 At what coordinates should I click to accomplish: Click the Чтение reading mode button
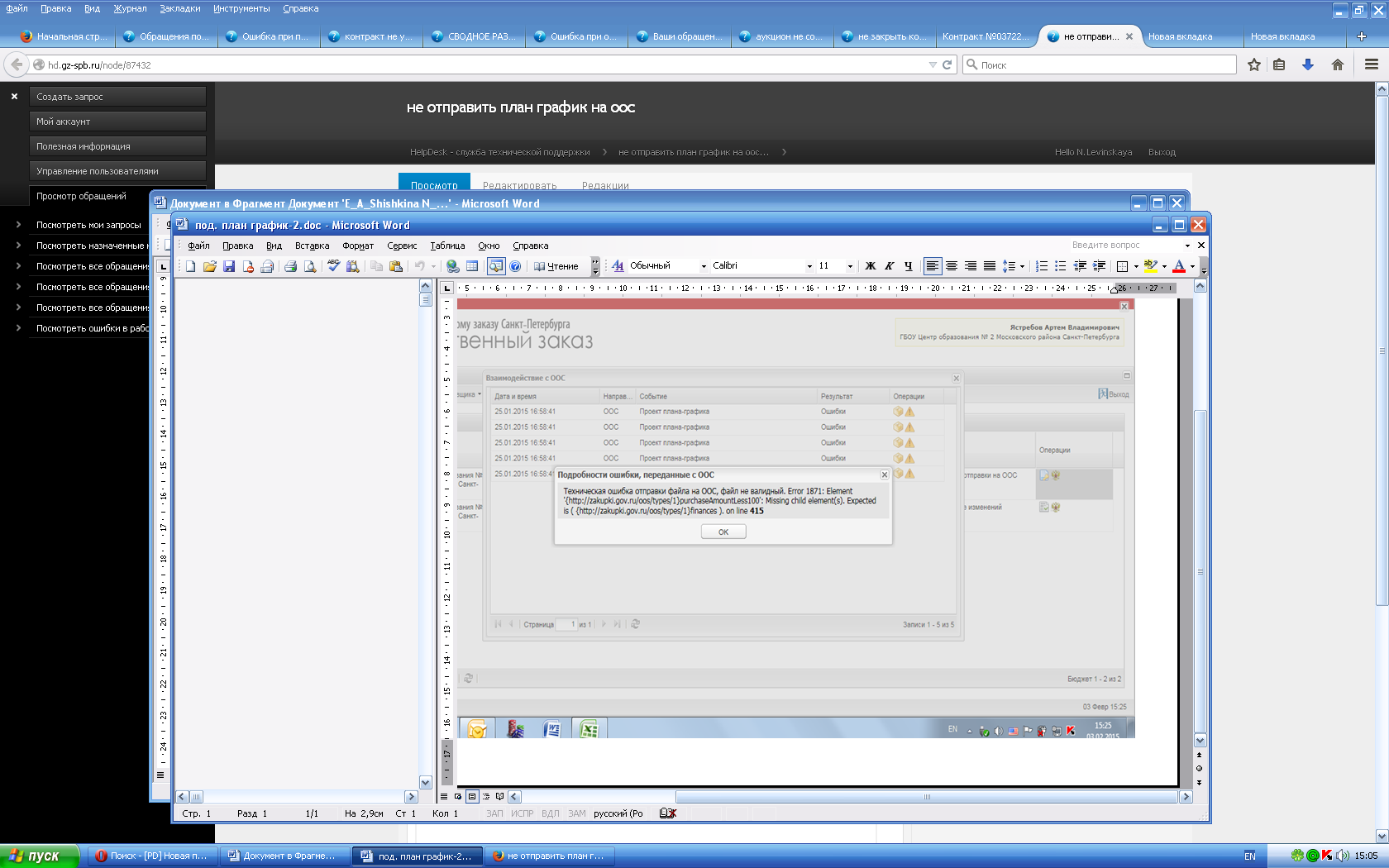tap(556, 266)
